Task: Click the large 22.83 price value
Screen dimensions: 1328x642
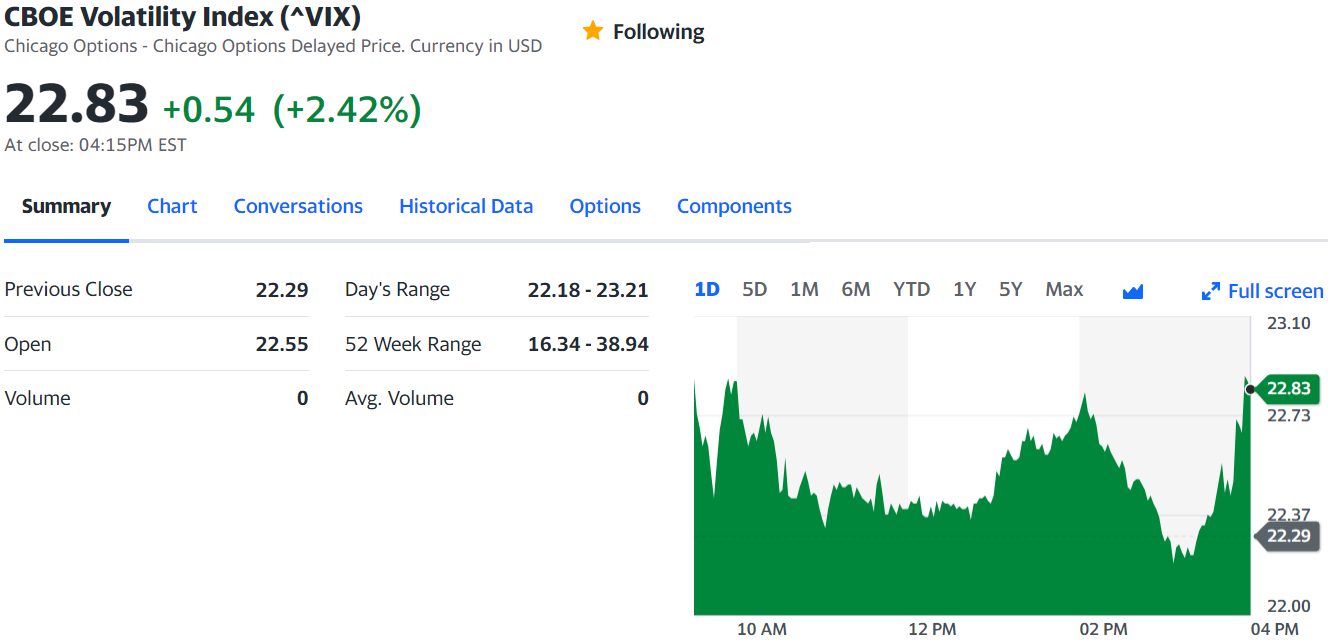Action: coord(76,104)
